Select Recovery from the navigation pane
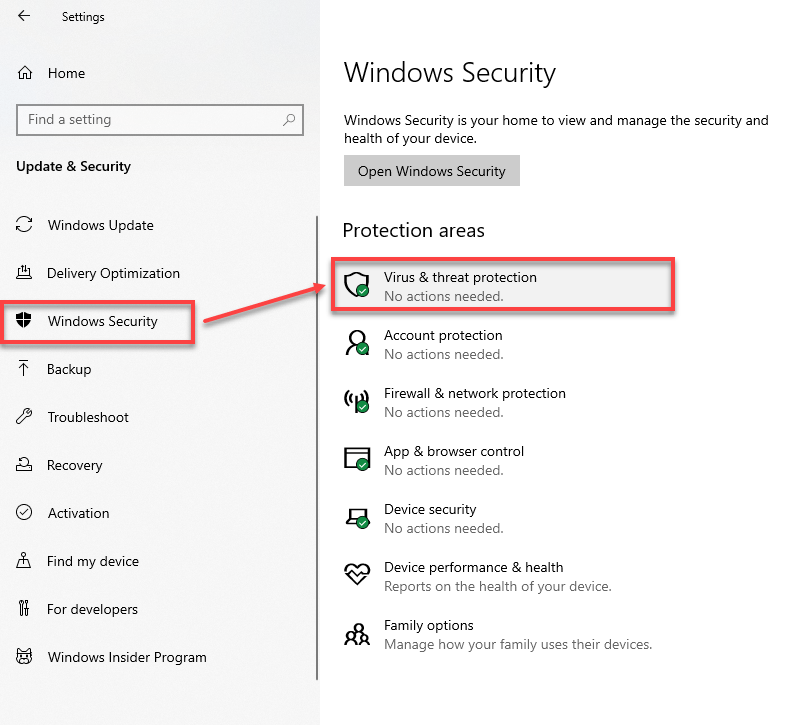The width and height of the screenshot is (812, 725). tap(76, 465)
